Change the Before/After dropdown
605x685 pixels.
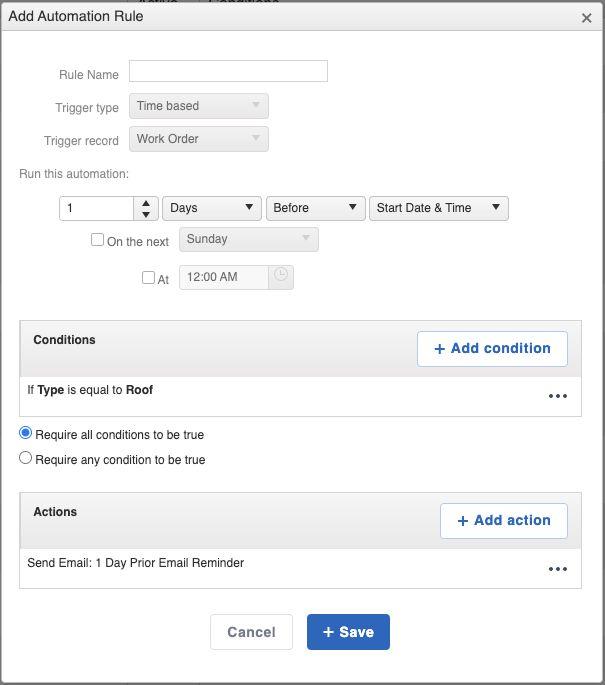point(315,208)
